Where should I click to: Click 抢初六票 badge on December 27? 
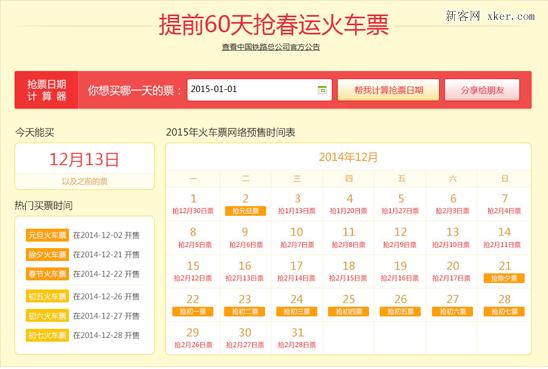(452, 311)
